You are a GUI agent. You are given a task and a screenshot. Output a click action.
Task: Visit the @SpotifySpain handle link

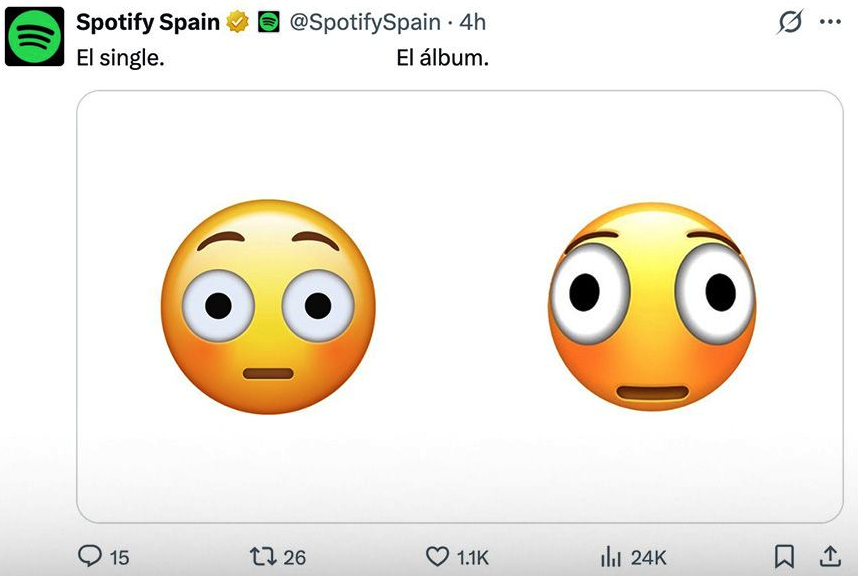tap(364, 22)
